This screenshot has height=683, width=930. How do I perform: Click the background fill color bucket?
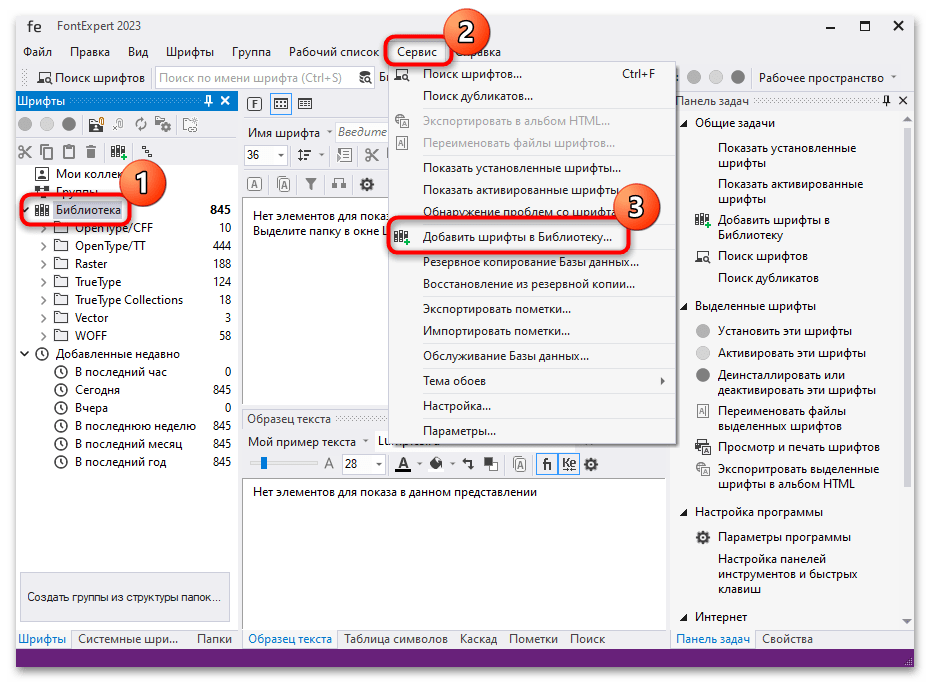coord(436,464)
